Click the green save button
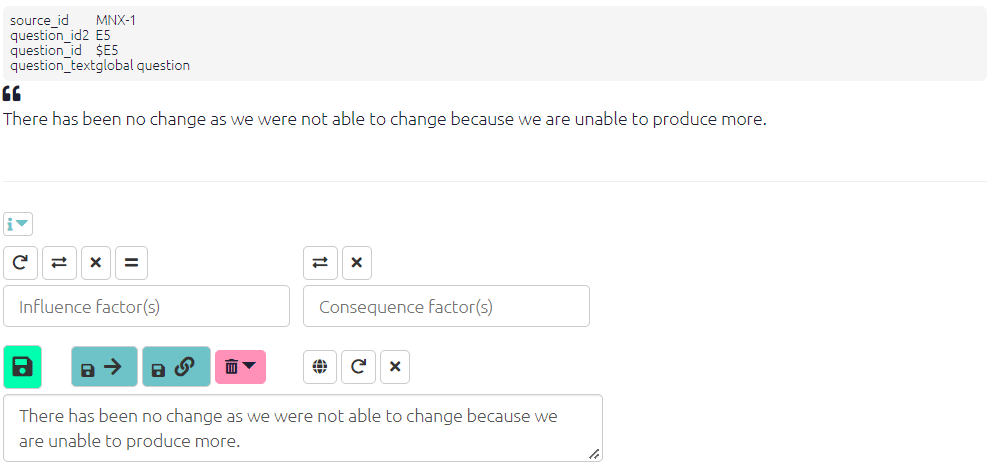Screen dimensions: 1002x470 coord(22,367)
